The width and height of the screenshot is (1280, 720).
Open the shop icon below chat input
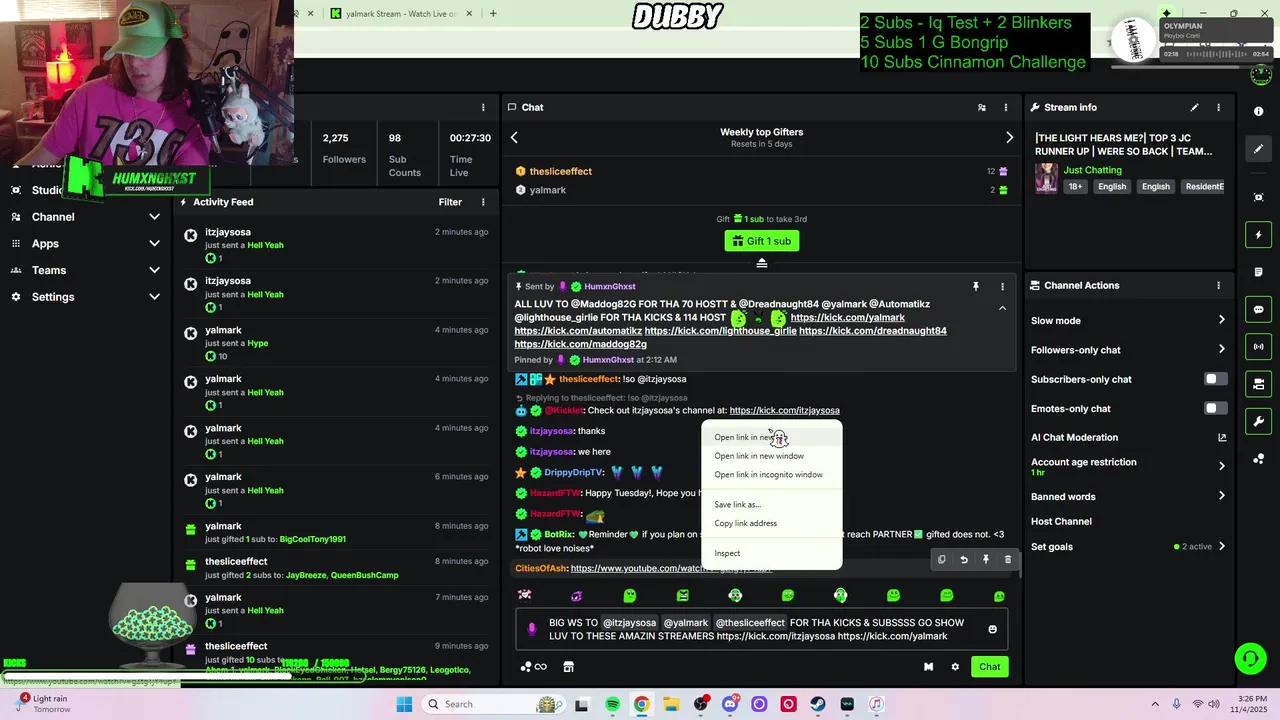[x=568, y=667]
